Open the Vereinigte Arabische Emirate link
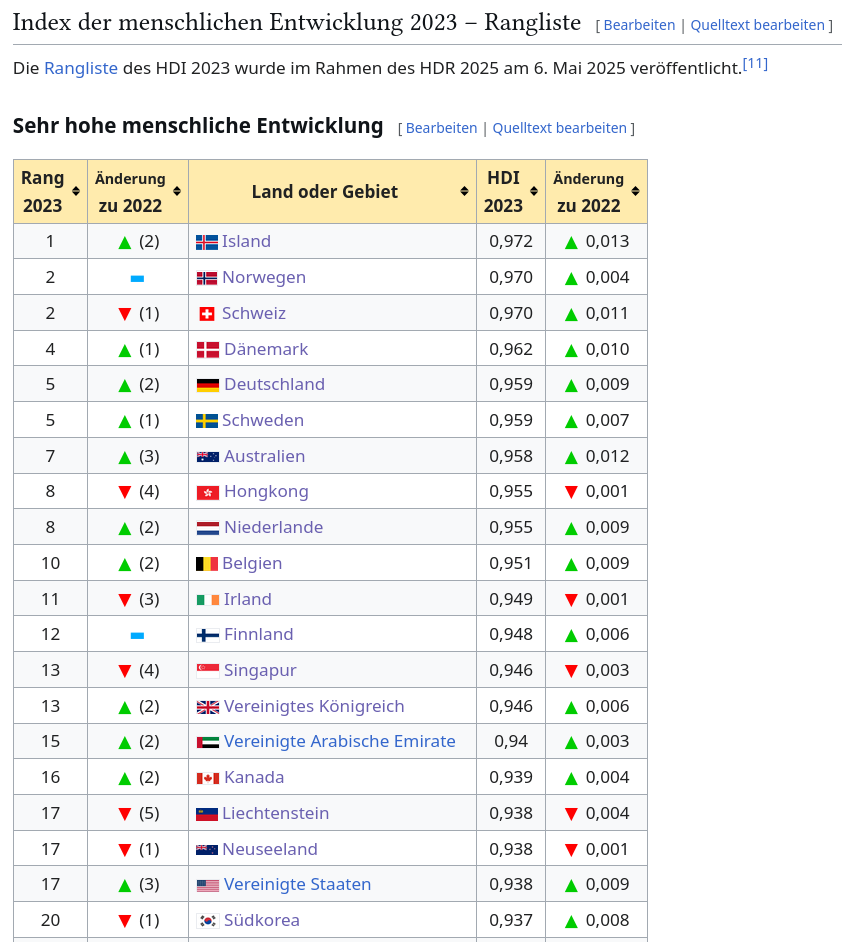The image size is (842, 942). pyautogui.click(x=339, y=741)
